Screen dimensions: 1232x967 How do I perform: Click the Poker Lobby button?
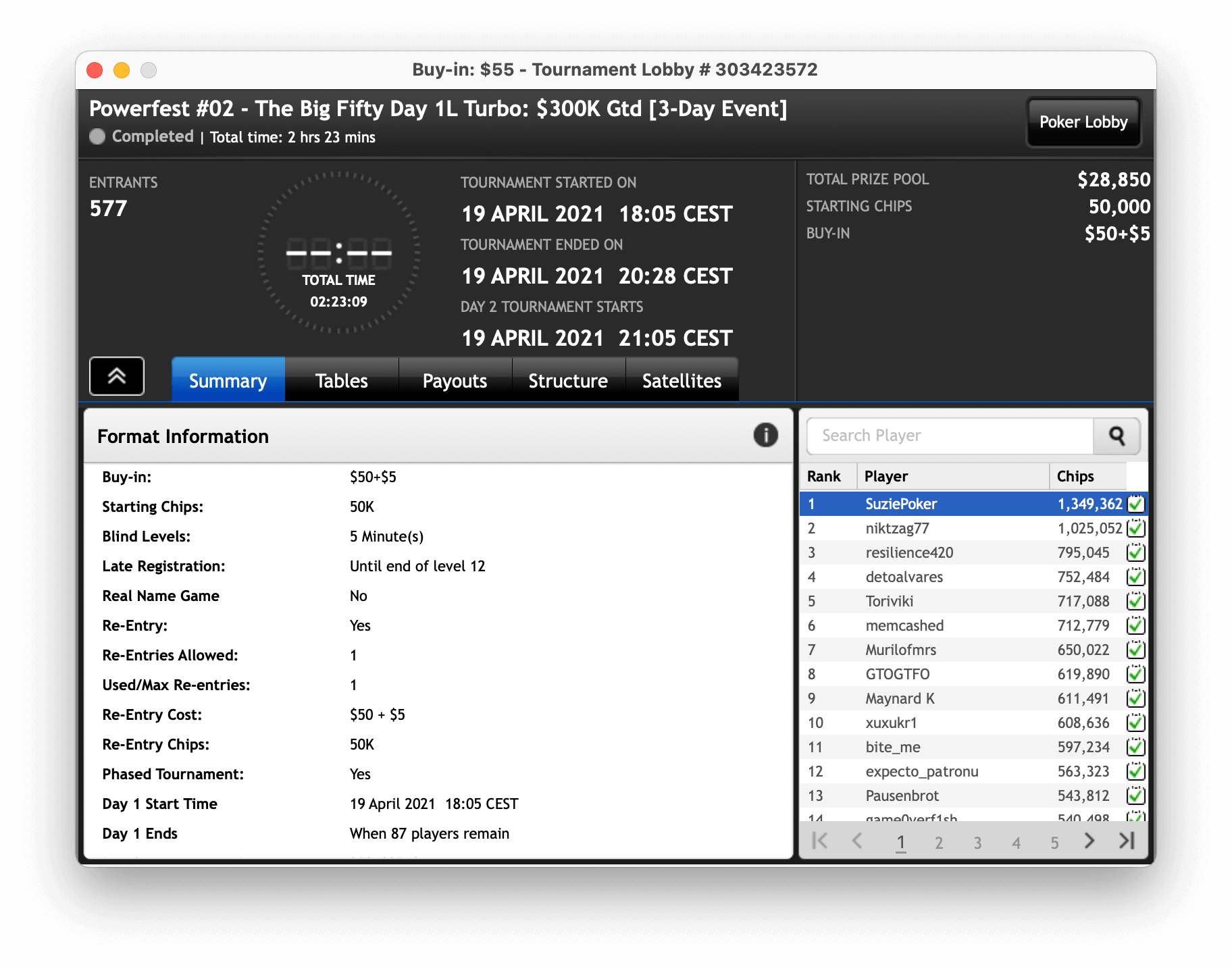click(1083, 122)
